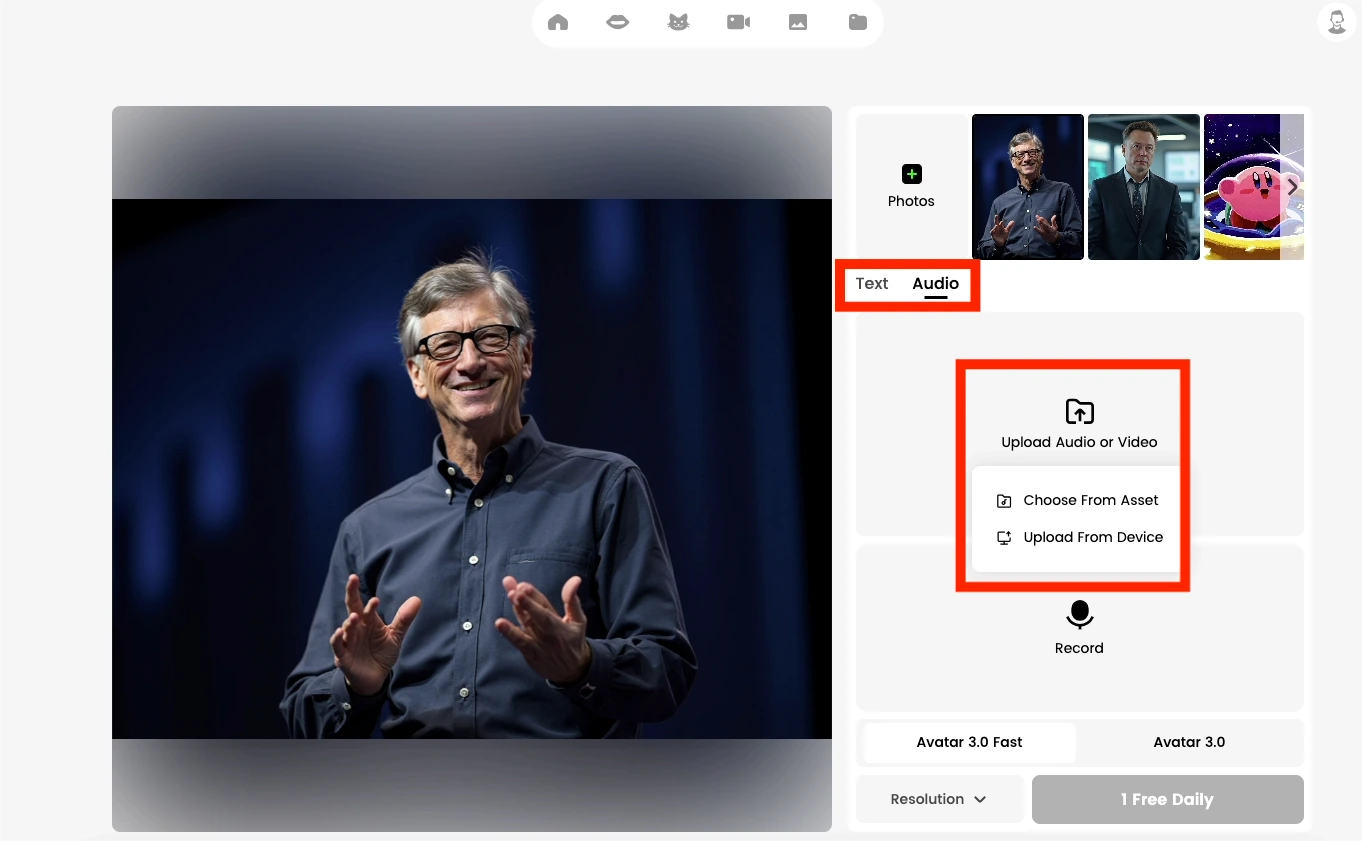Click the microphone Record icon
The height and width of the screenshot is (841, 1362).
click(x=1079, y=614)
